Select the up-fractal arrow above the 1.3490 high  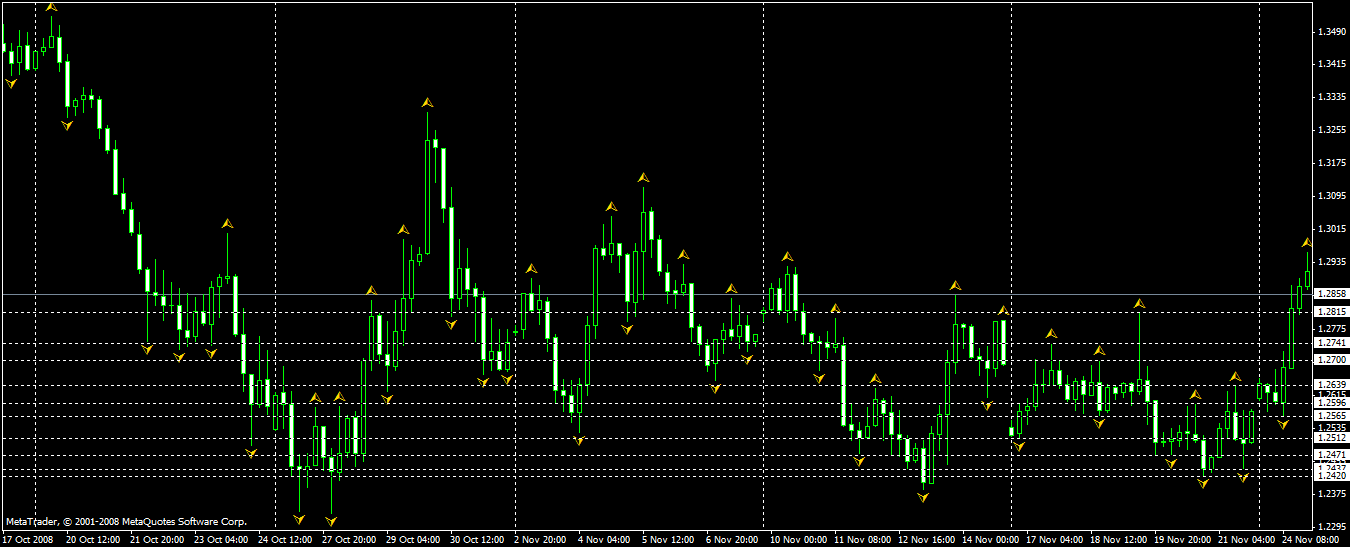tap(51, 7)
